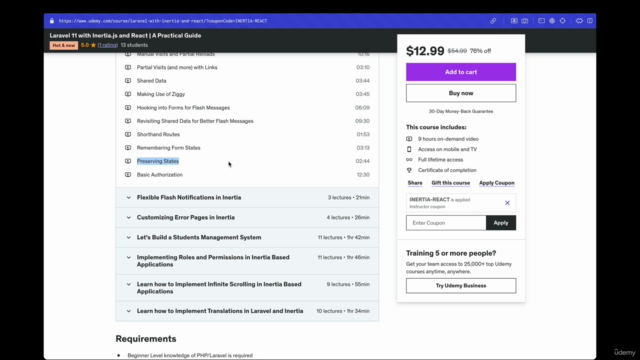
Task: Click video icon beside Revisiting Shared Data lecture
Action: click(128, 121)
